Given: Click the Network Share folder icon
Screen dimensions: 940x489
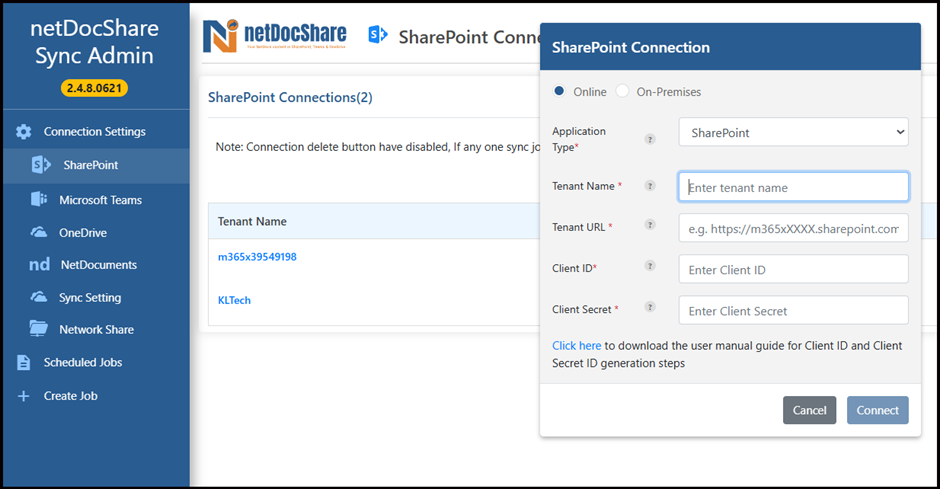Looking at the screenshot, I should 39,329.
